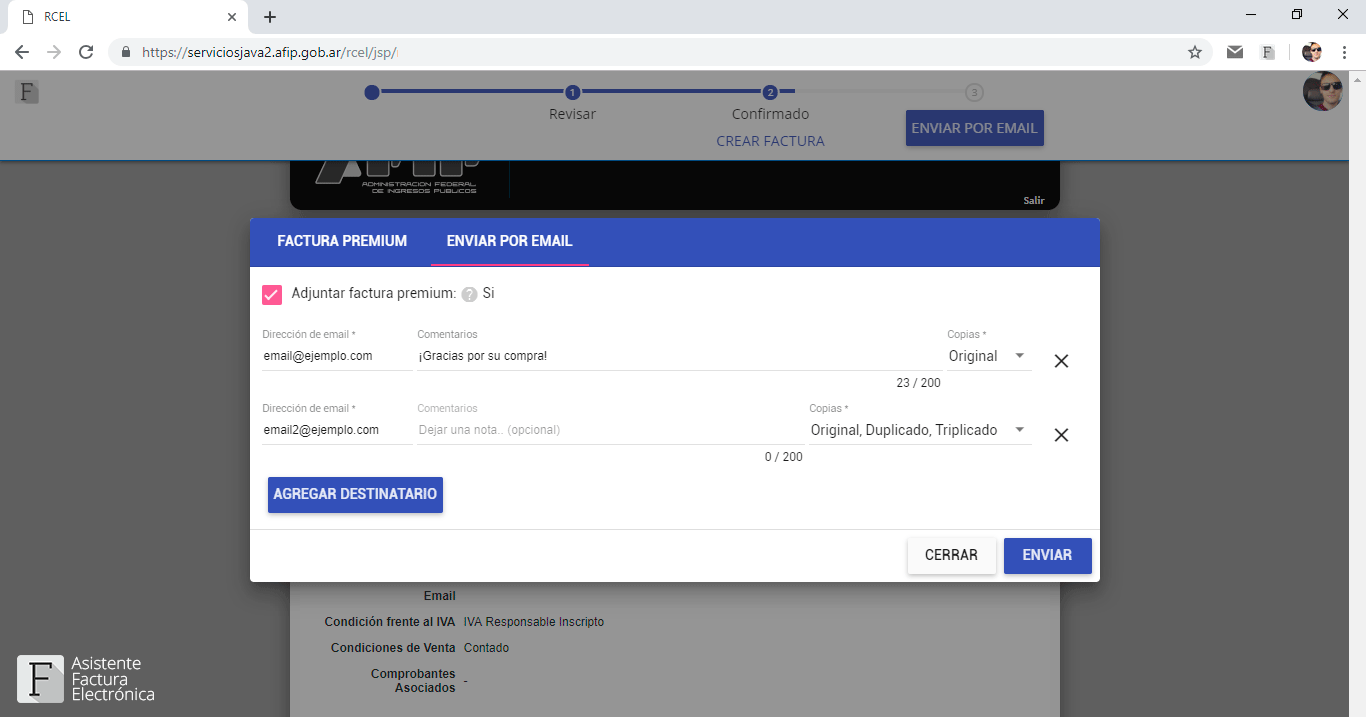The width and height of the screenshot is (1366, 717).
Task: Click the Asistente Factura Electrónica logo
Action: [x=86, y=678]
